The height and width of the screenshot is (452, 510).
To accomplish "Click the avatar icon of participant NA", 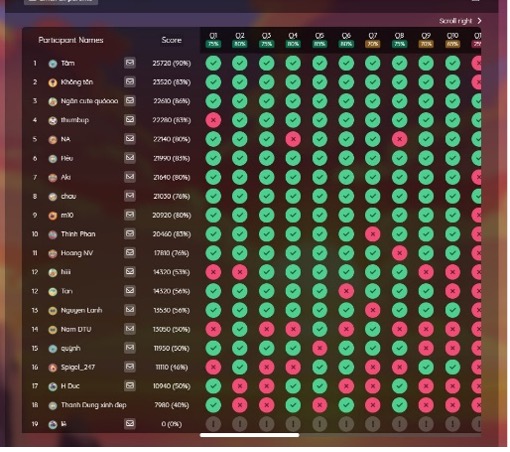I will (x=53, y=139).
